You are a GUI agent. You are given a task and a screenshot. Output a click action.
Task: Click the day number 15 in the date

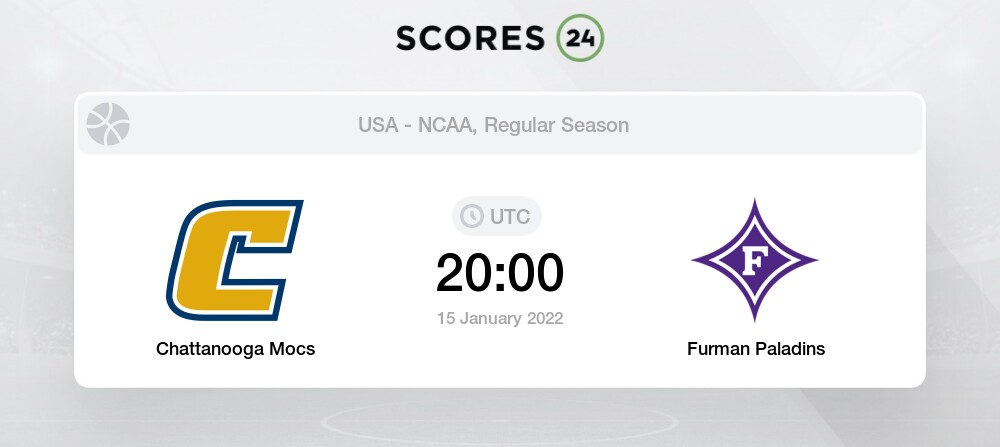(x=446, y=319)
